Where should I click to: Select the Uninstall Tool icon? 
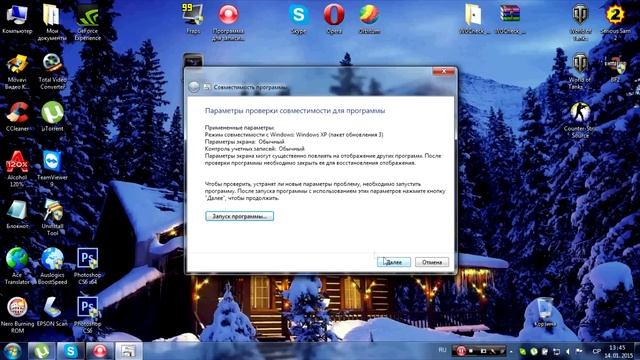click(x=52, y=217)
